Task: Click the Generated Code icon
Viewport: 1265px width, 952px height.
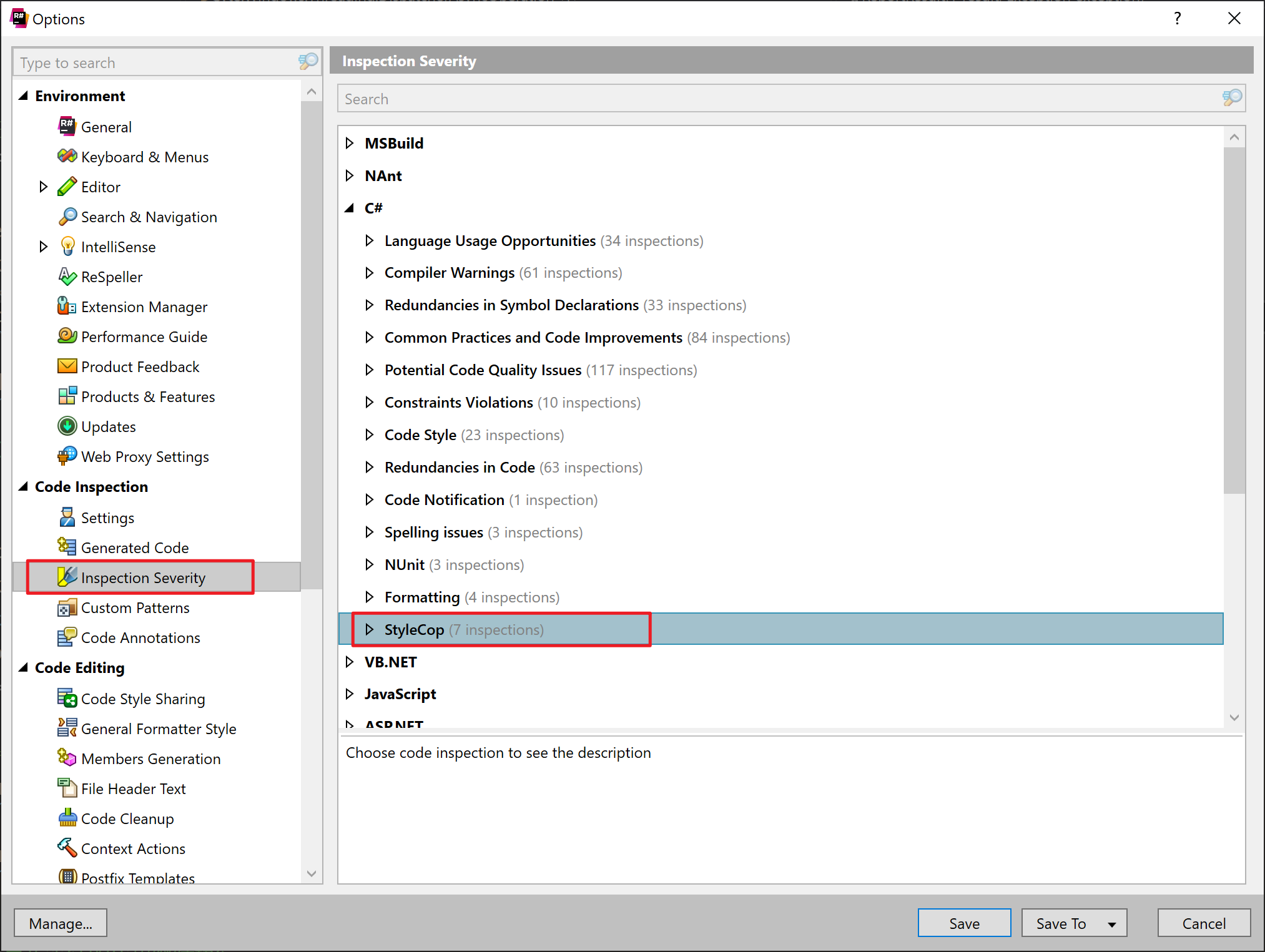Action: [x=67, y=547]
